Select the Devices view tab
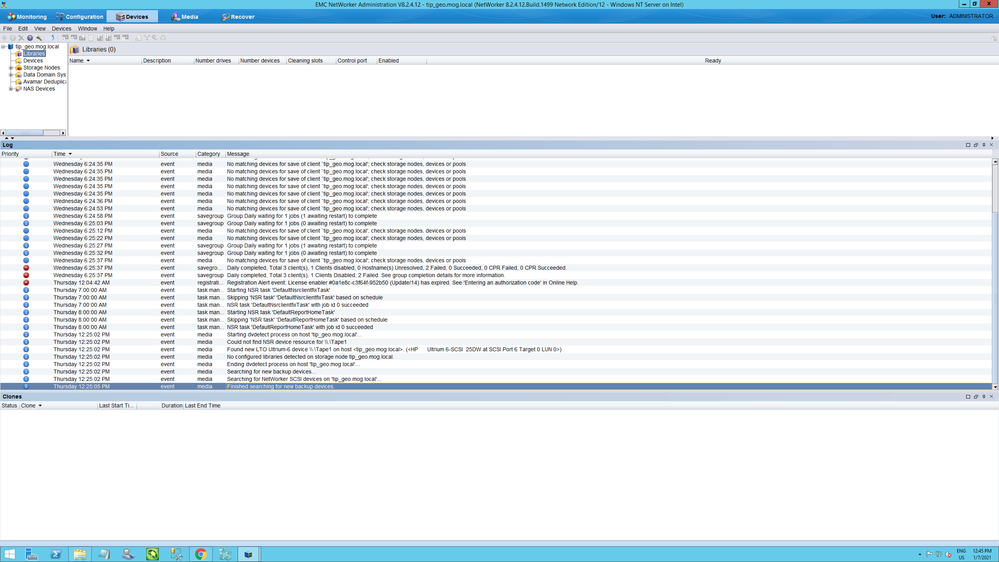 (132, 17)
